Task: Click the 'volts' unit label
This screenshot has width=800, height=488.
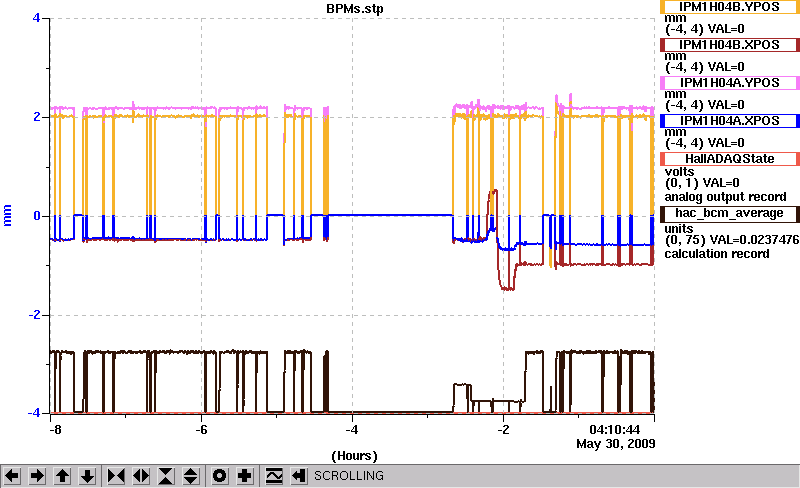Action: 680,172
